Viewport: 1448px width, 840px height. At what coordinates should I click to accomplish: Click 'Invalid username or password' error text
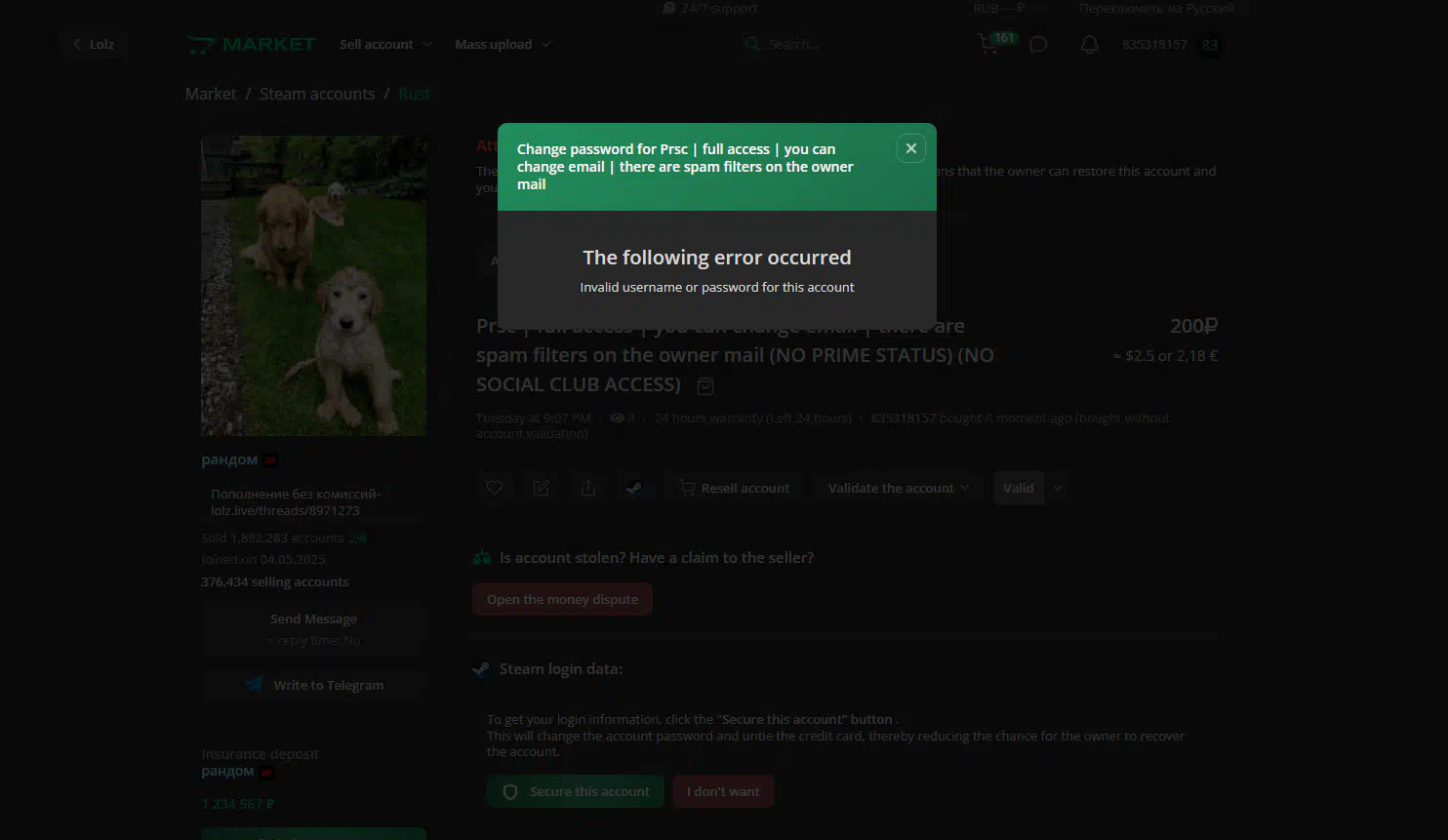[x=717, y=287]
